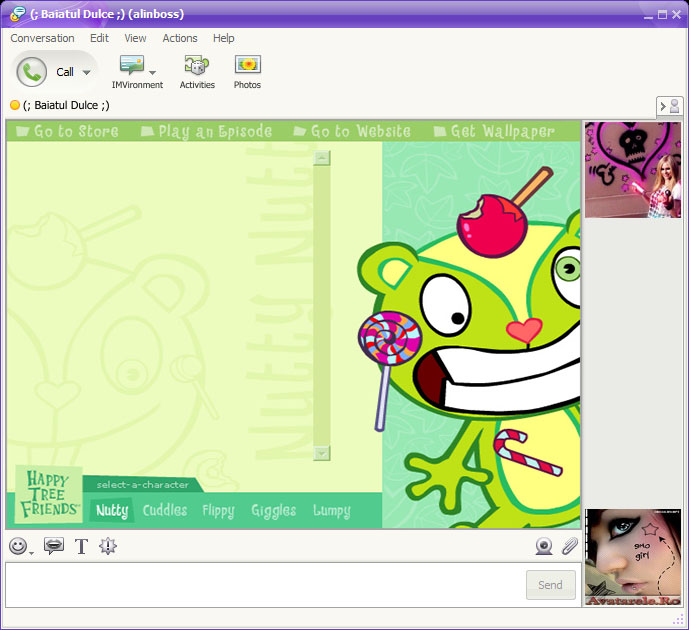Open the Actions menu
This screenshot has height=630, width=689.
180,38
